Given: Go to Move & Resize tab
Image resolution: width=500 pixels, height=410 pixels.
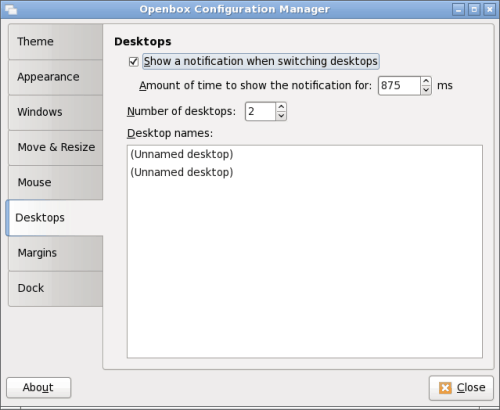Looking at the screenshot, I should (56, 147).
